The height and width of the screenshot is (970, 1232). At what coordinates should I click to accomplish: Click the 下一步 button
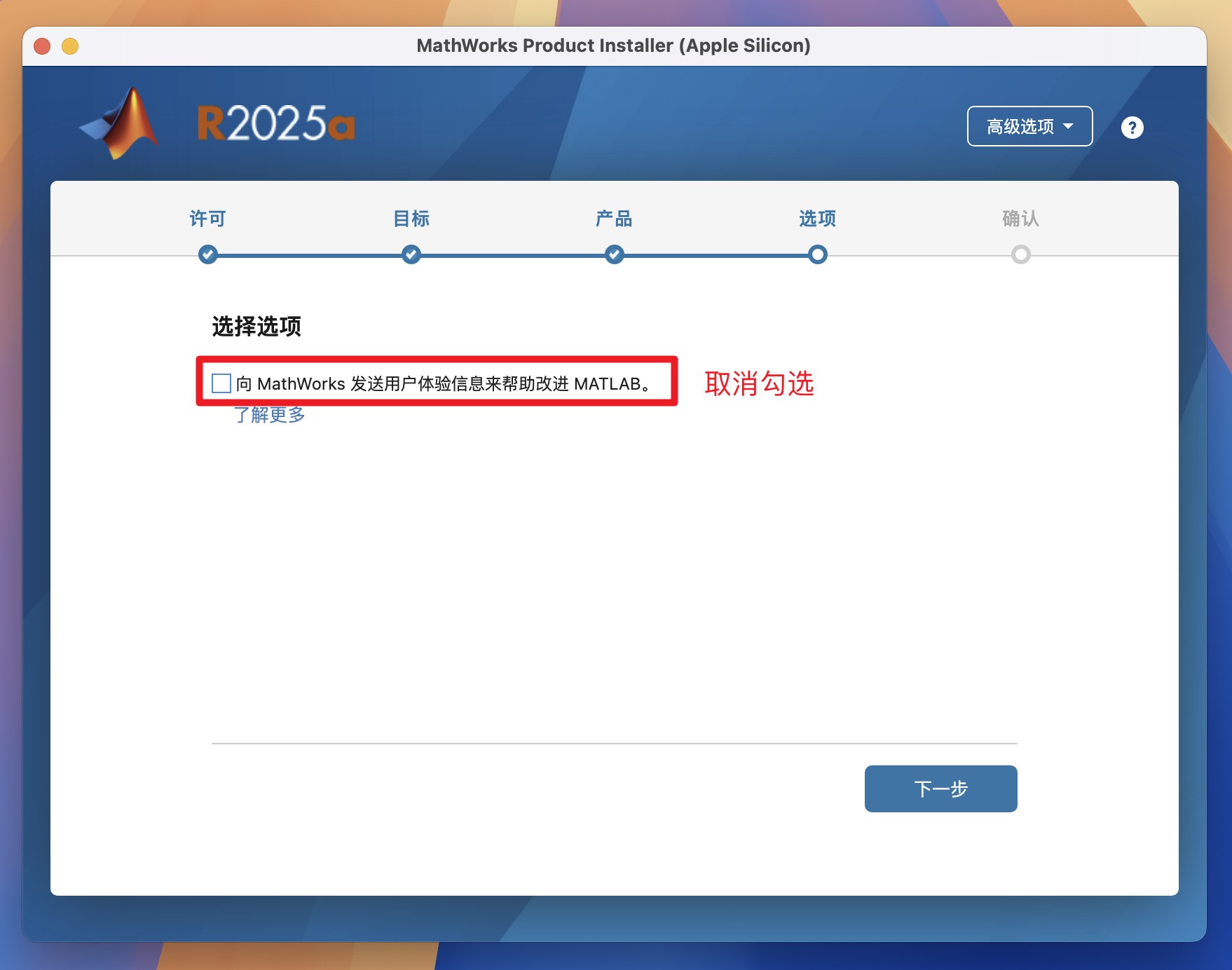tap(940, 788)
